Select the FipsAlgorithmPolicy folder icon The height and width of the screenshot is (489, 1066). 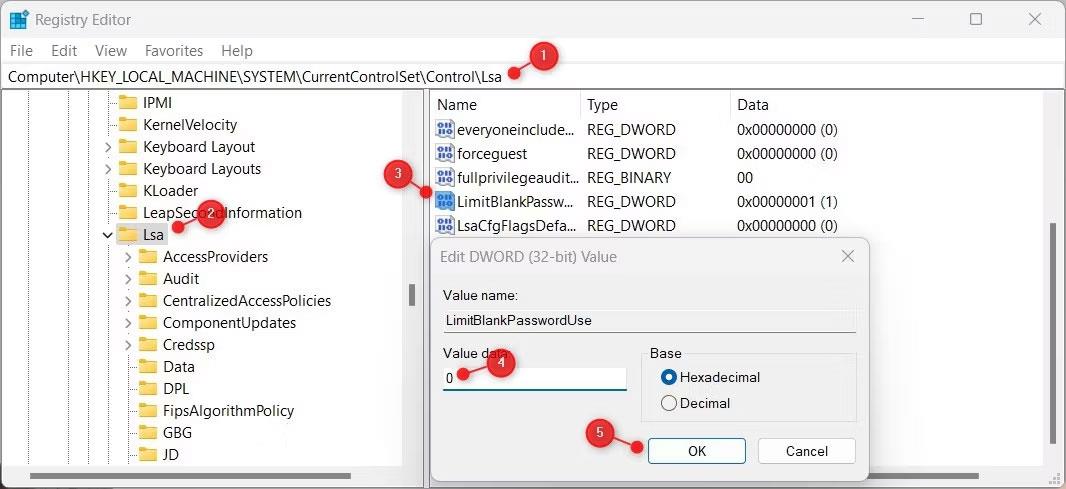click(148, 410)
